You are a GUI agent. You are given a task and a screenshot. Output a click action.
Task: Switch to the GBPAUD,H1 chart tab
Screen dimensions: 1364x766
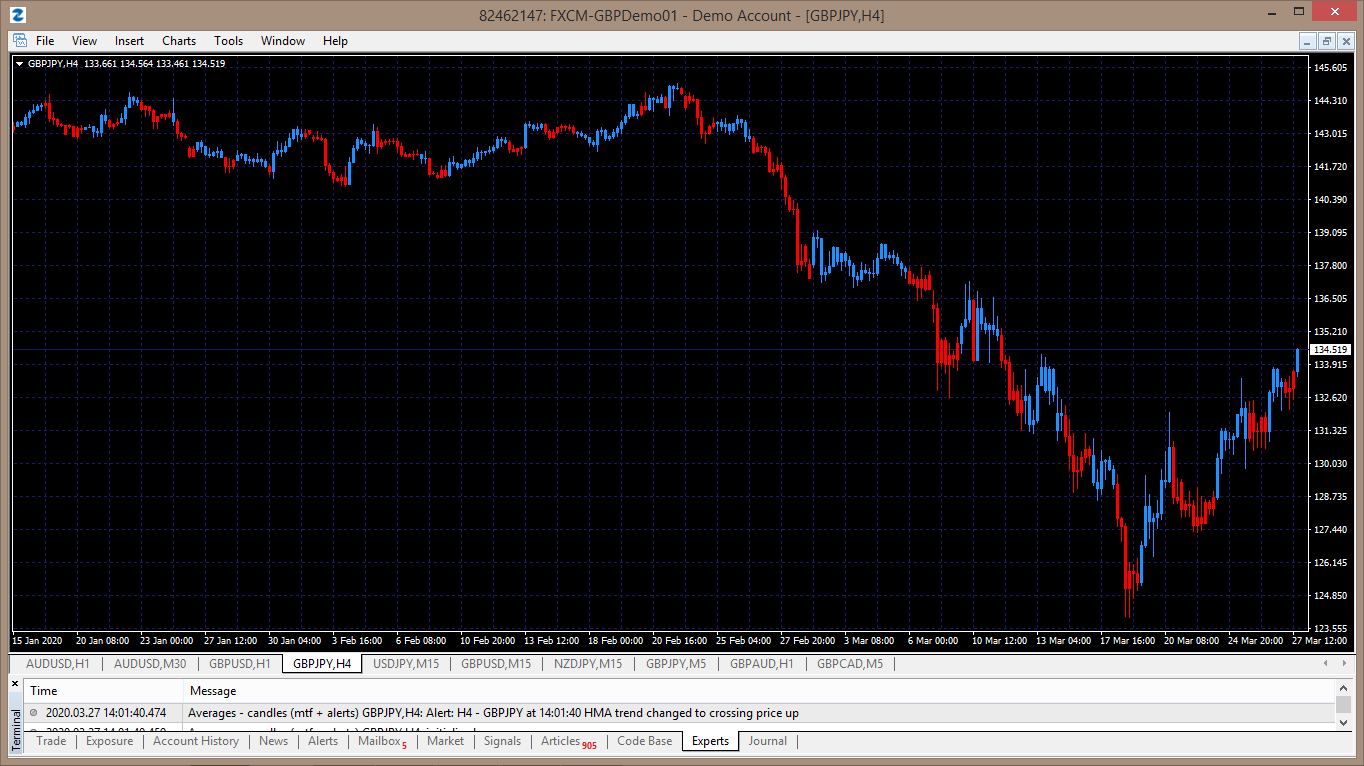coord(762,663)
